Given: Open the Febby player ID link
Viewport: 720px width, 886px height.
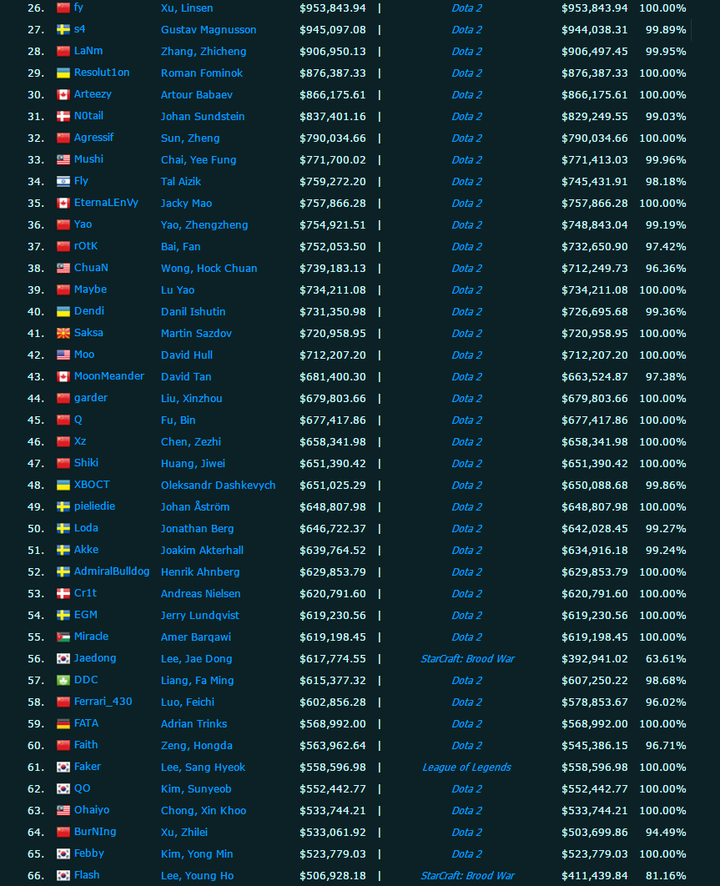Looking at the screenshot, I should click(89, 853).
